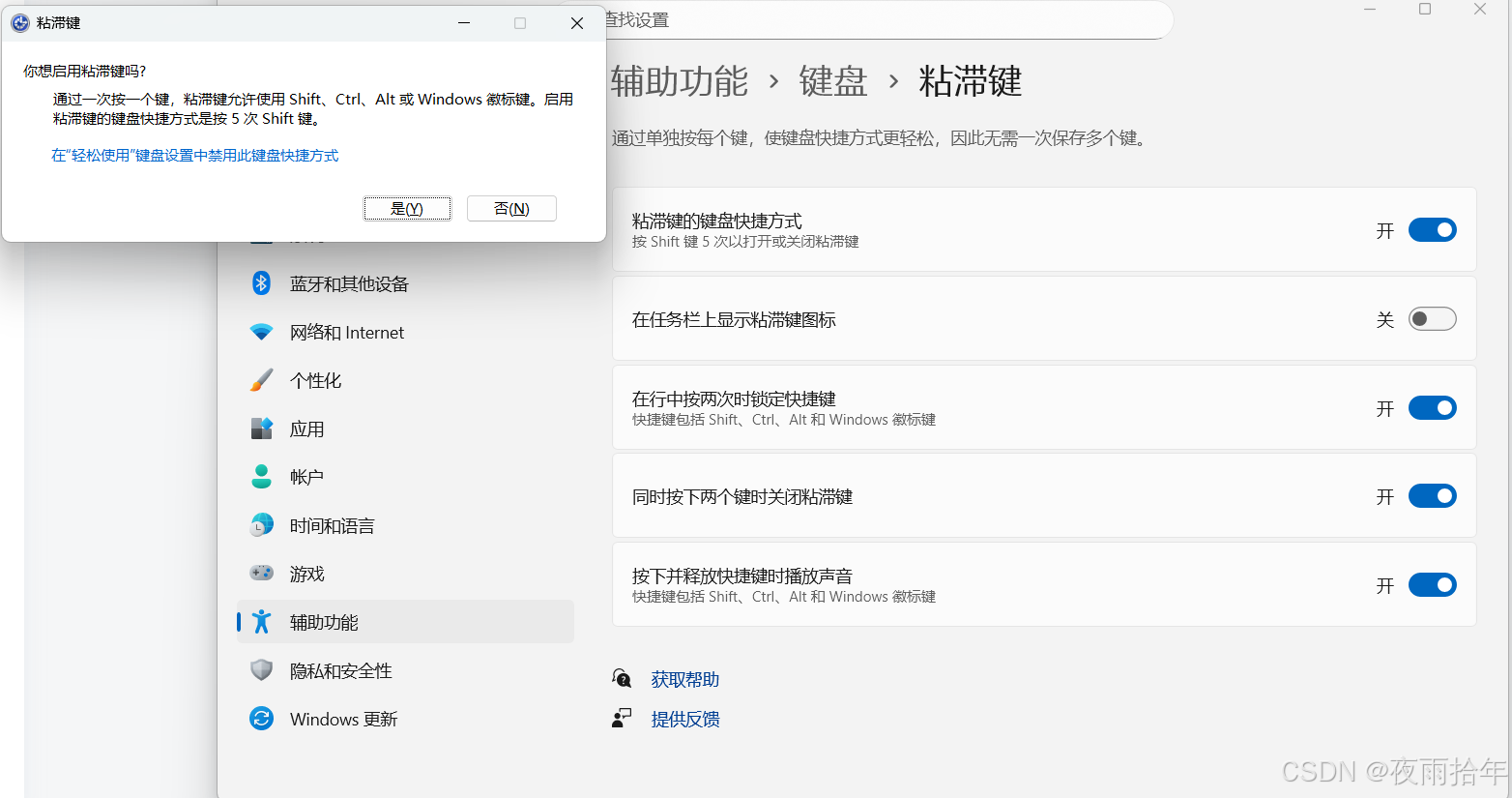Go back to 辅助功能 breadcrumb

click(680, 81)
